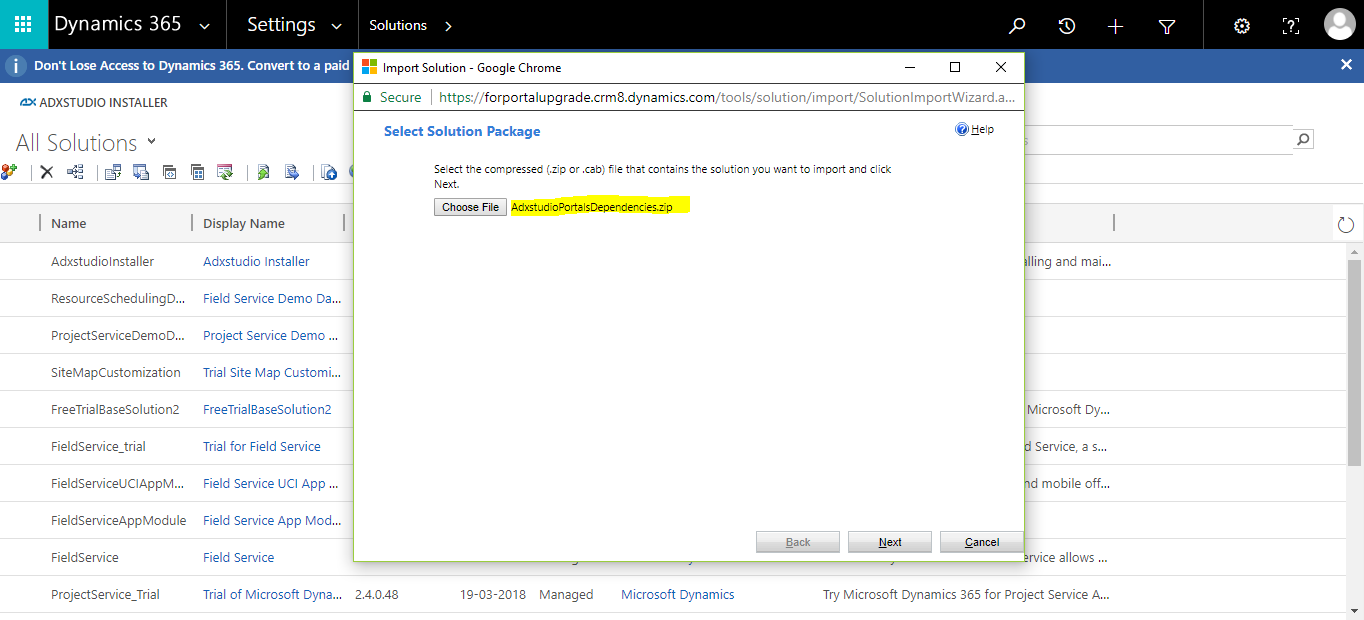Expand the Settings navigation dropdown
This screenshot has width=1364, height=620.
(337, 26)
